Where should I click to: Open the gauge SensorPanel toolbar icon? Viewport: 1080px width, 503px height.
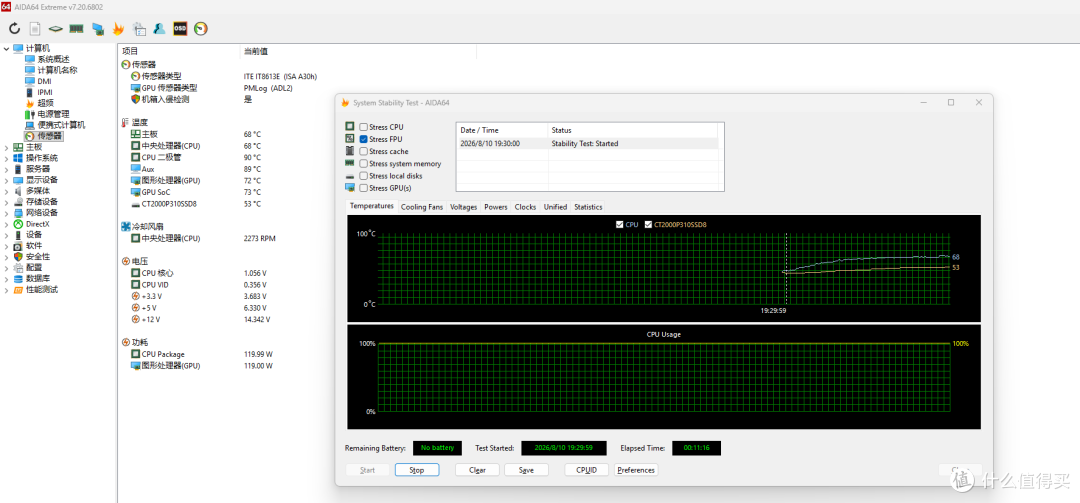[x=201, y=29]
